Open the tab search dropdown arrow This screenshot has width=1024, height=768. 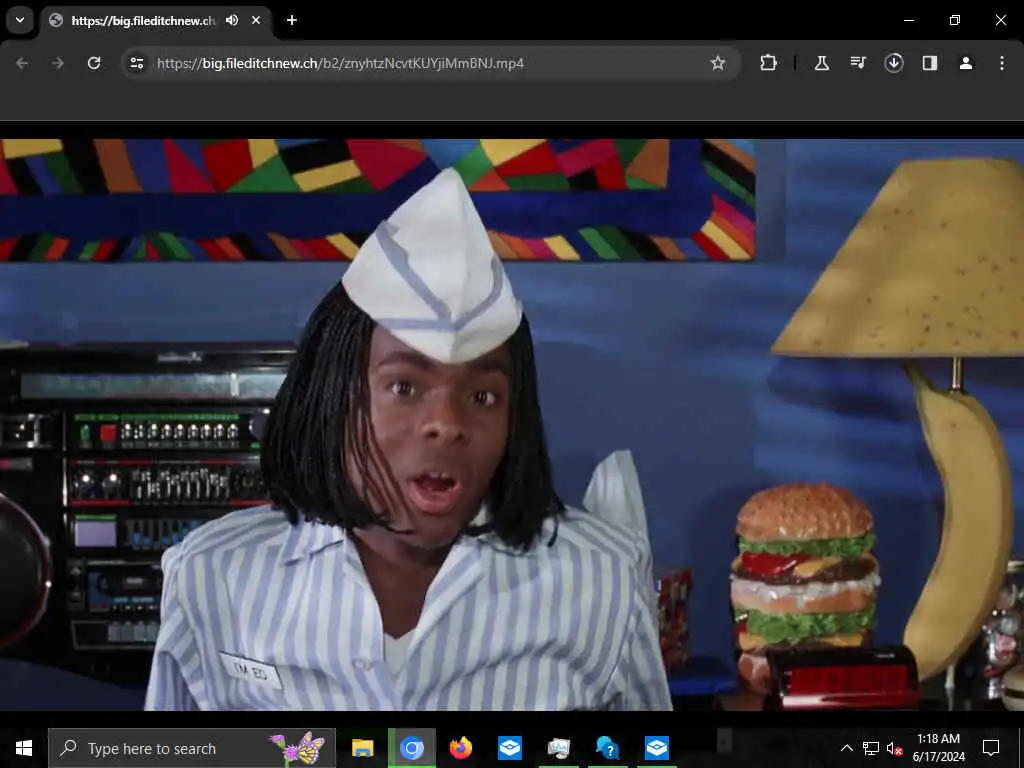tap(20, 20)
